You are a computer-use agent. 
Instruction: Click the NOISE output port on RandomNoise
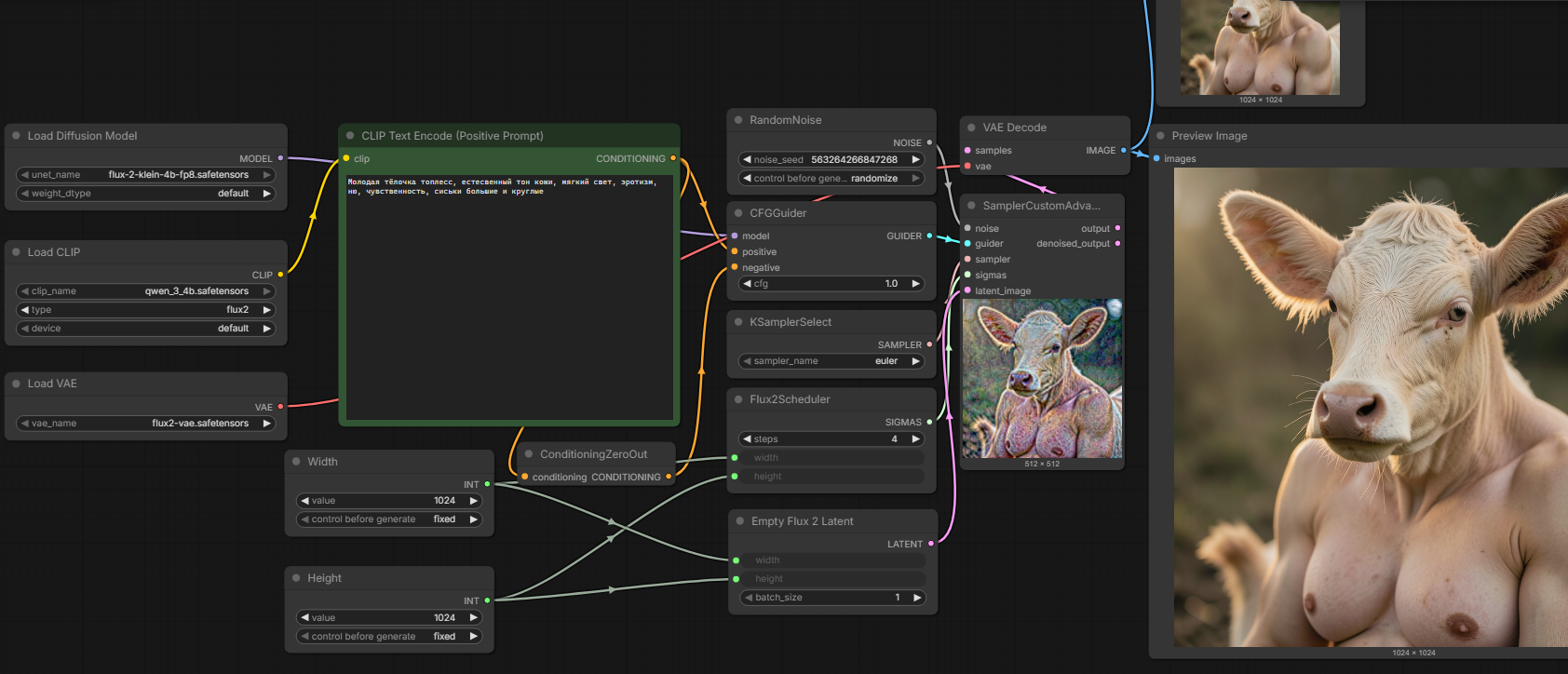pos(929,142)
